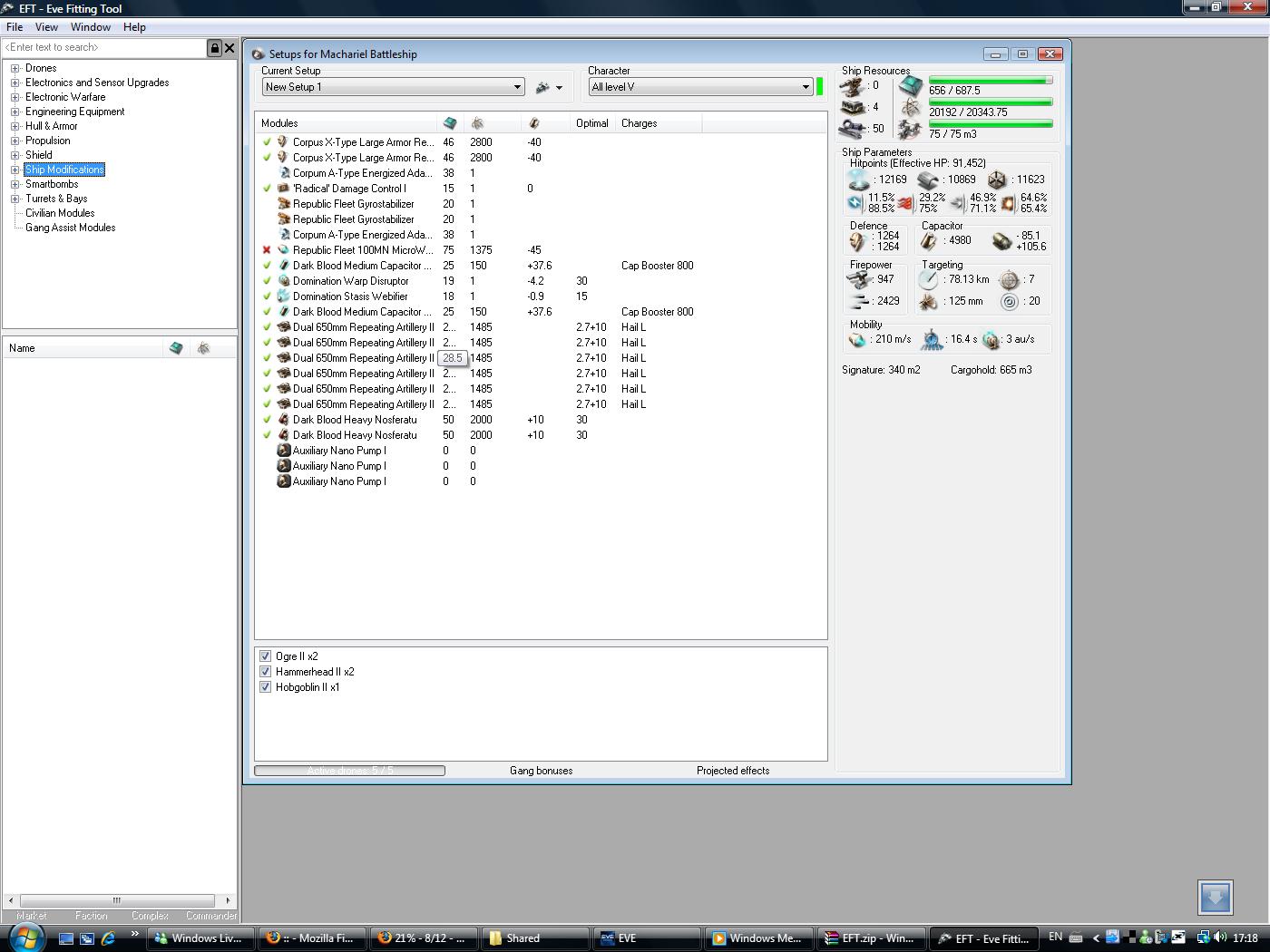The image size is (1270, 952).
Task: Click the max velocity icon in Mobility
Action: [x=857, y=340]
